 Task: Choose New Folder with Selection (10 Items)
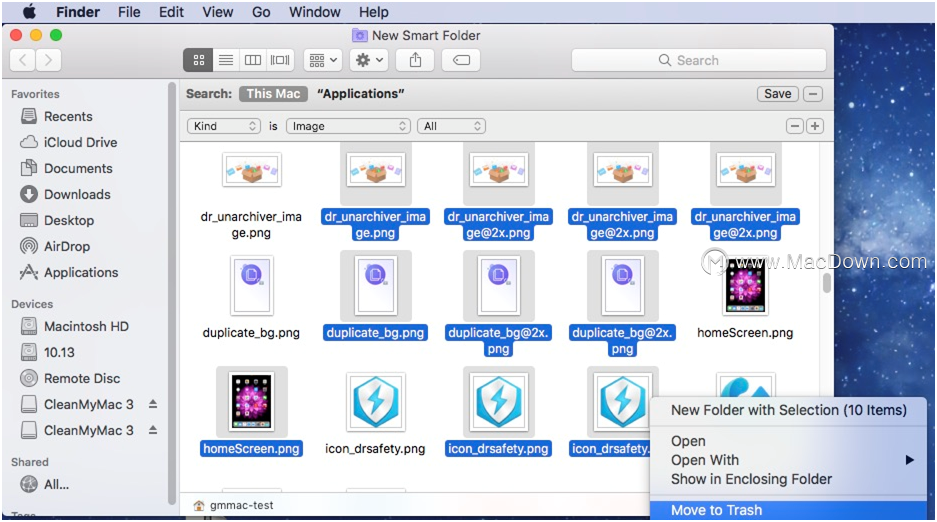point(788,410)
